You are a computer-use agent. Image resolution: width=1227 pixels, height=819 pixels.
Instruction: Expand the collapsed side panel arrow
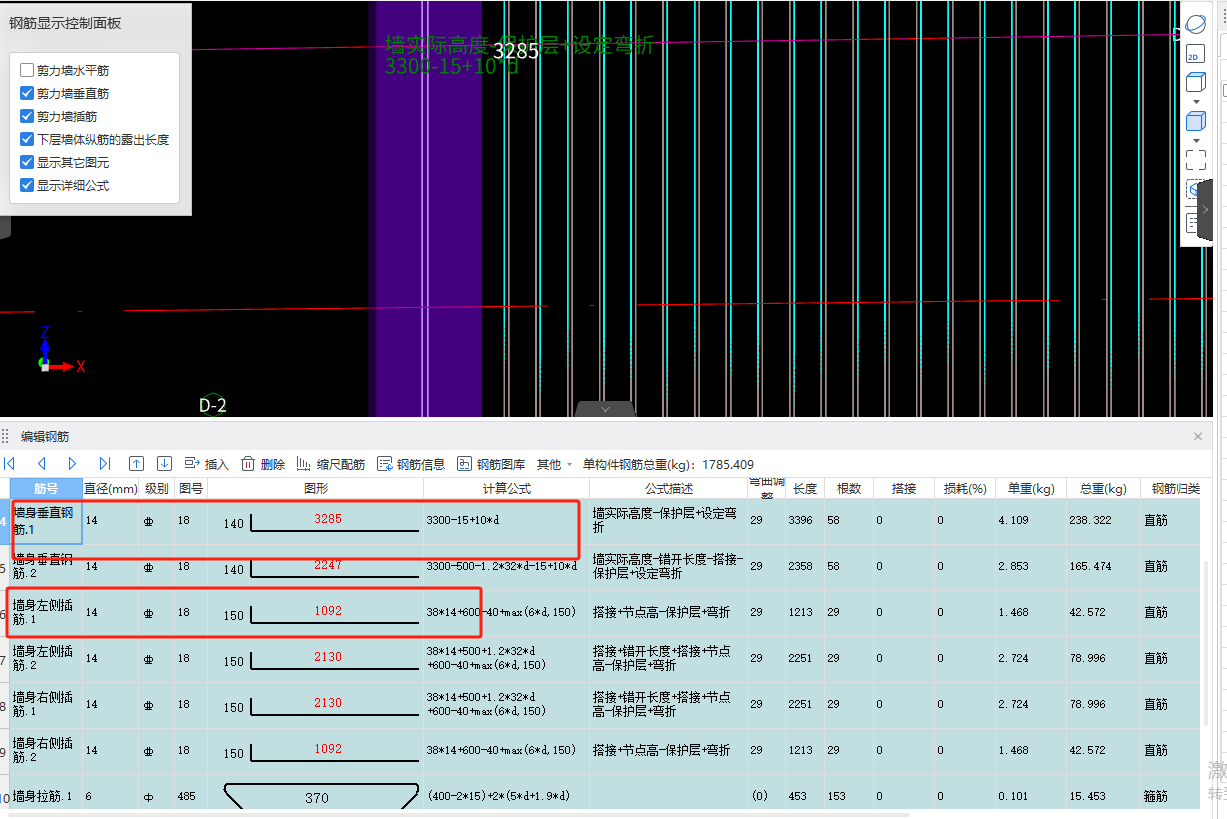coord(1205,209)
